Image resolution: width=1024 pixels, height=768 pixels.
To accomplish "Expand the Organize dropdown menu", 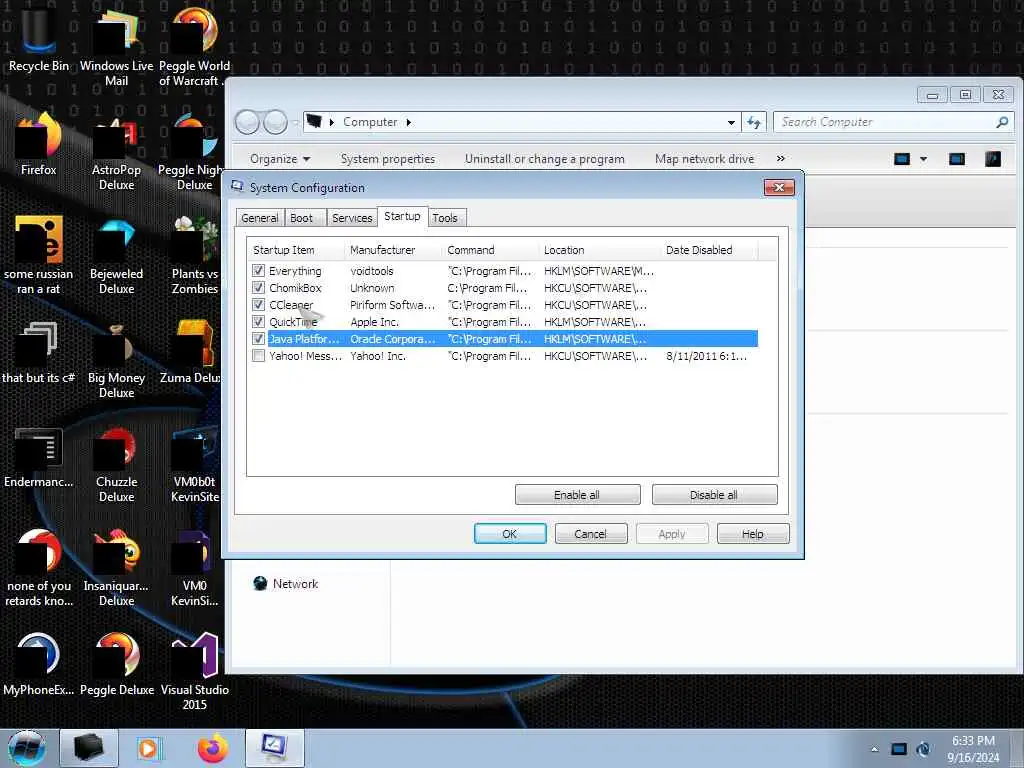I will click(280, 159).
